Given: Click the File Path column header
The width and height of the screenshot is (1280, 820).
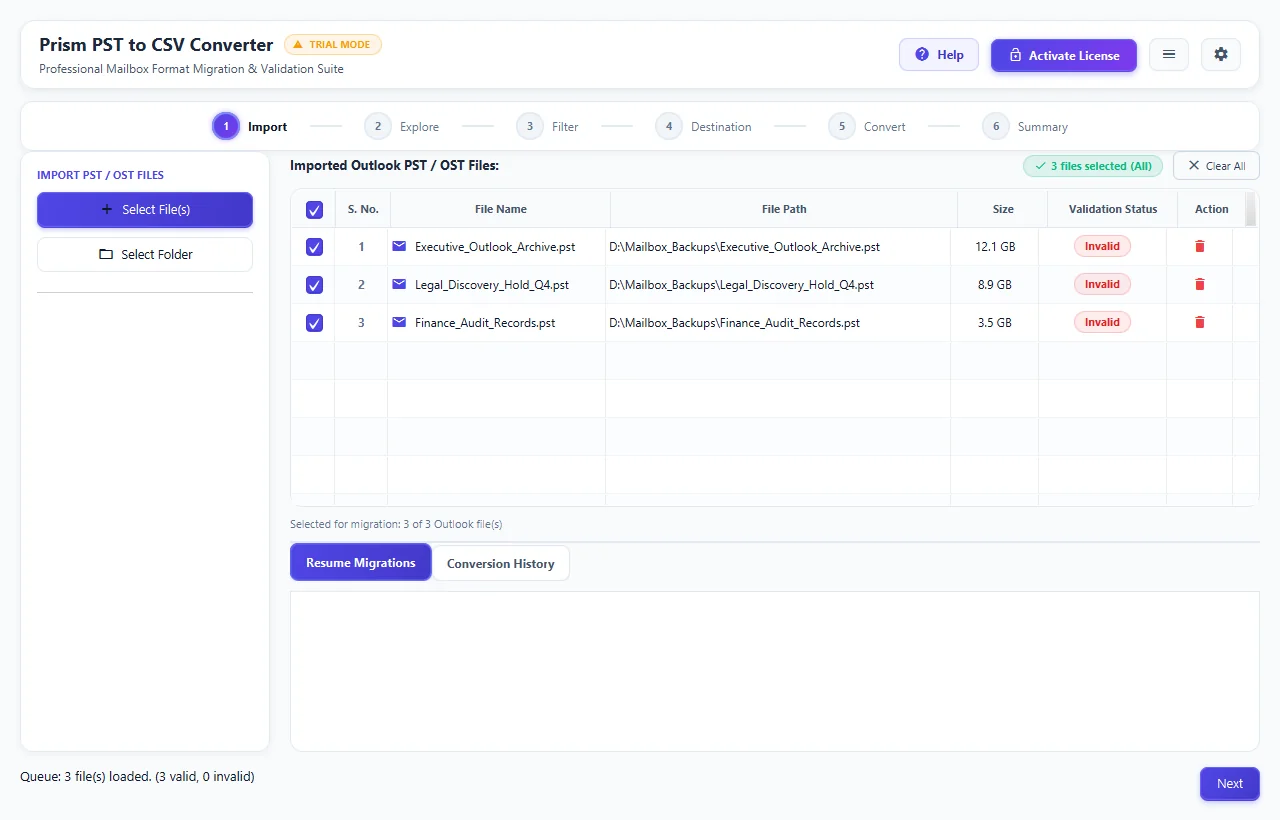Looking at the screenshot, I should [784, 209].
